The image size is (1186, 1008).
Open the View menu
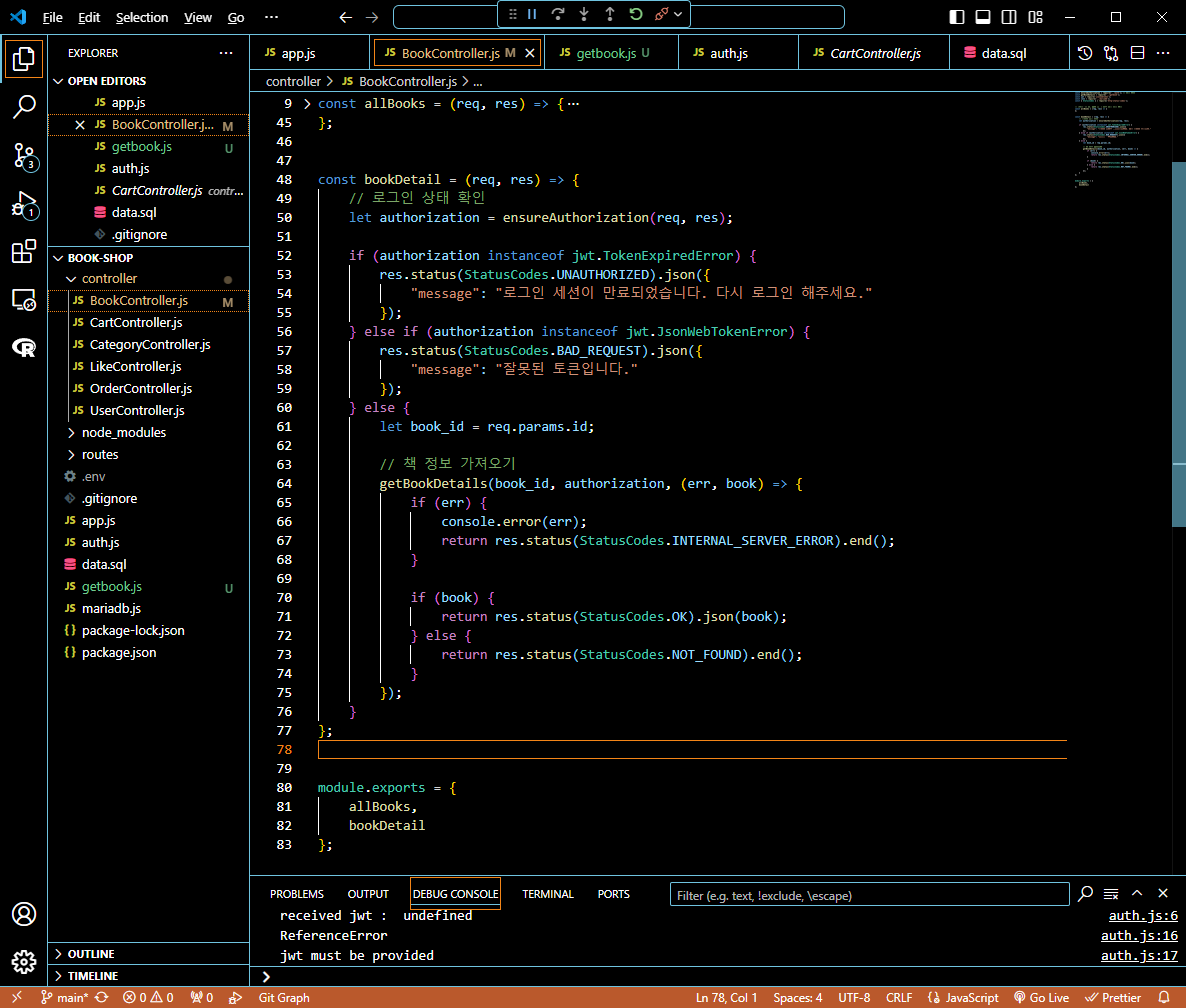[198, 17]
